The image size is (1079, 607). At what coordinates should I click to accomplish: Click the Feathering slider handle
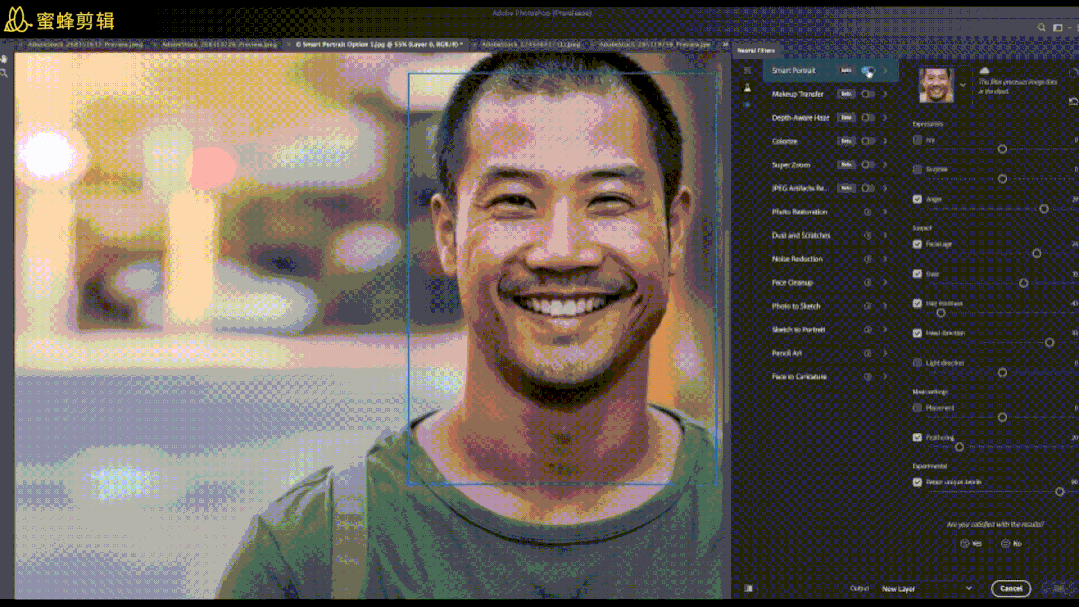pyautogui.click(x=959, y=447)
